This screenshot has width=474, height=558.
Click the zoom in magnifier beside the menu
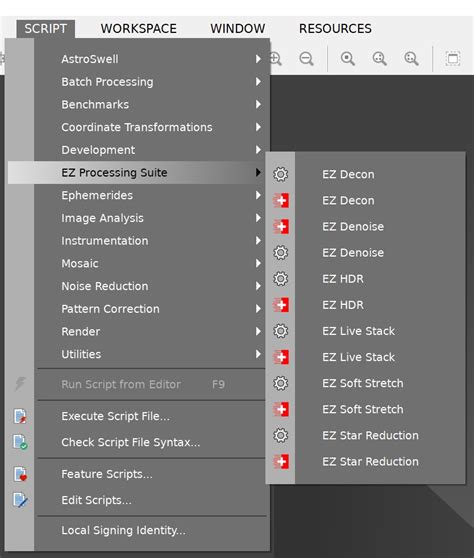tap(276, 59)
